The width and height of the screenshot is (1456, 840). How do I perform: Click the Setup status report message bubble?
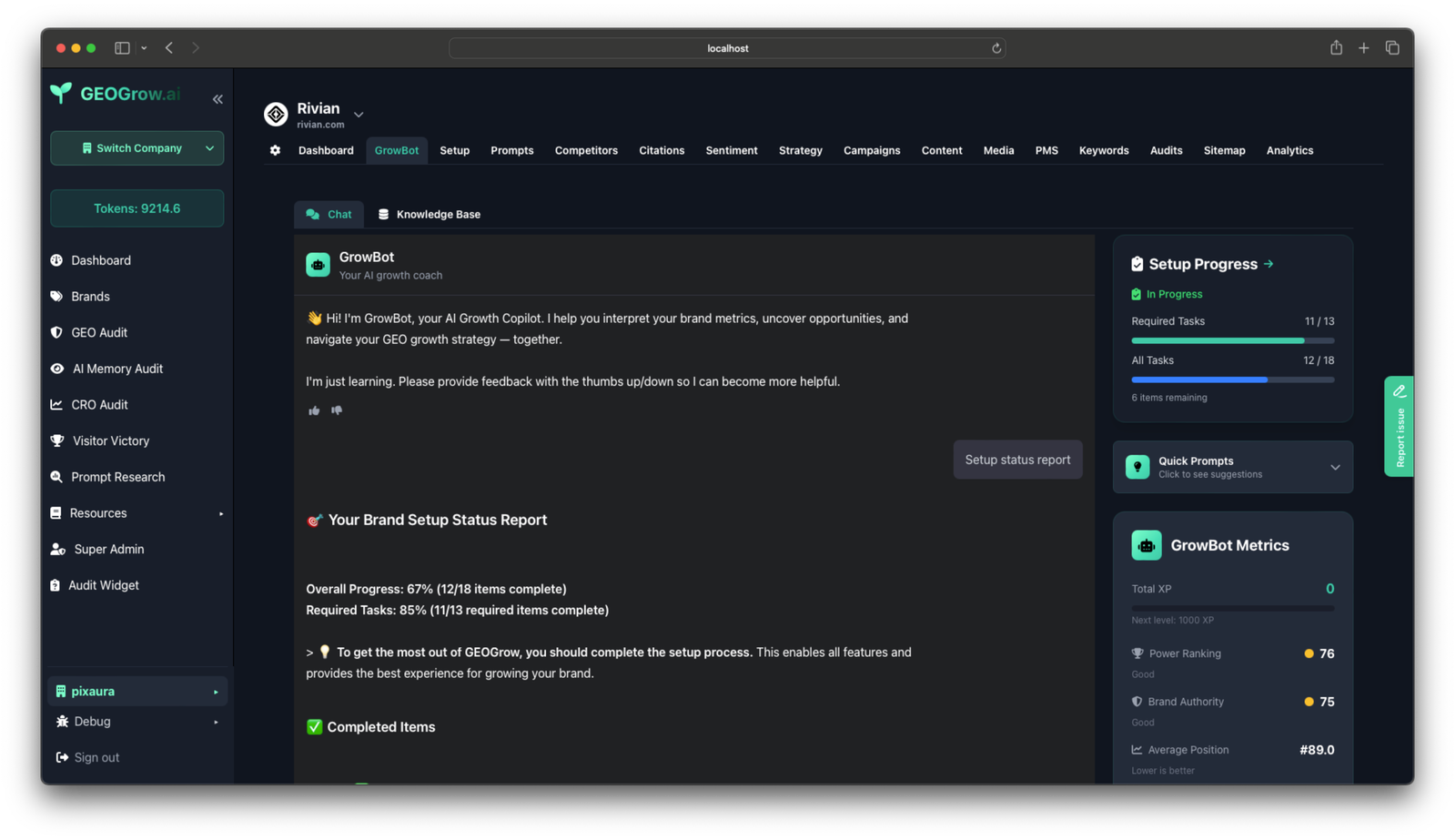pos(1017,460)
